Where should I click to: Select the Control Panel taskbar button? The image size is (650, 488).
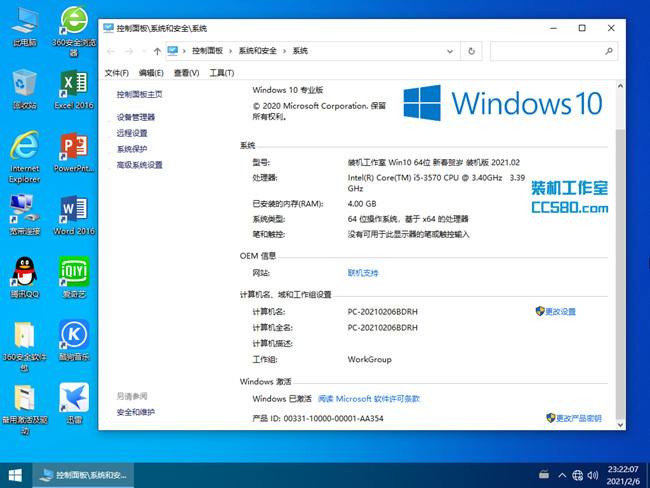[x=83, y=475]
